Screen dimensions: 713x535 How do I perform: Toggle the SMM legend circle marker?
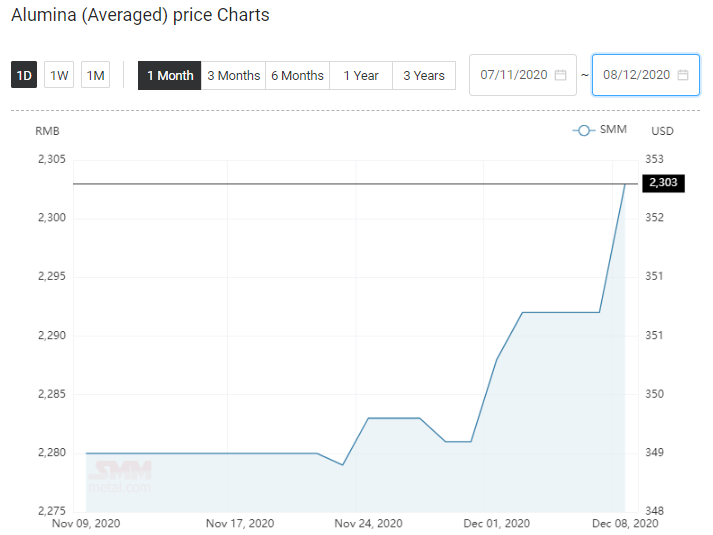[584, 130]
